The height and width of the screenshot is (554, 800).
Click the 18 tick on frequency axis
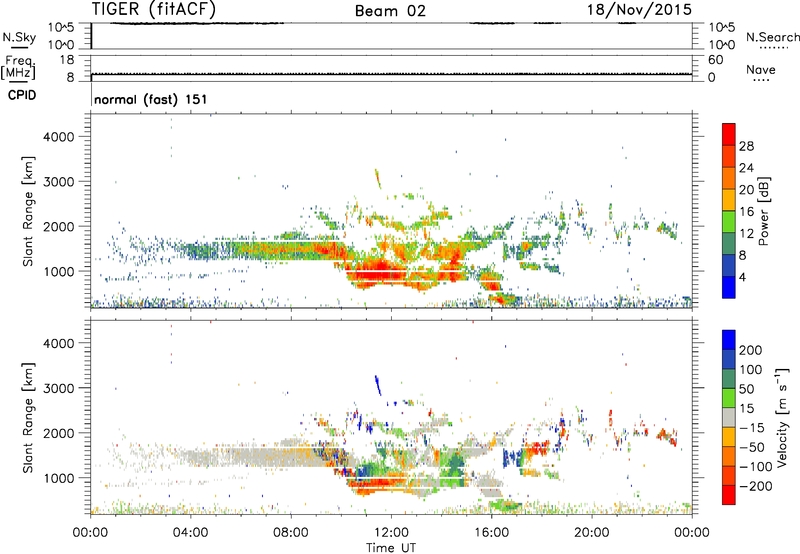pos(67,60)
